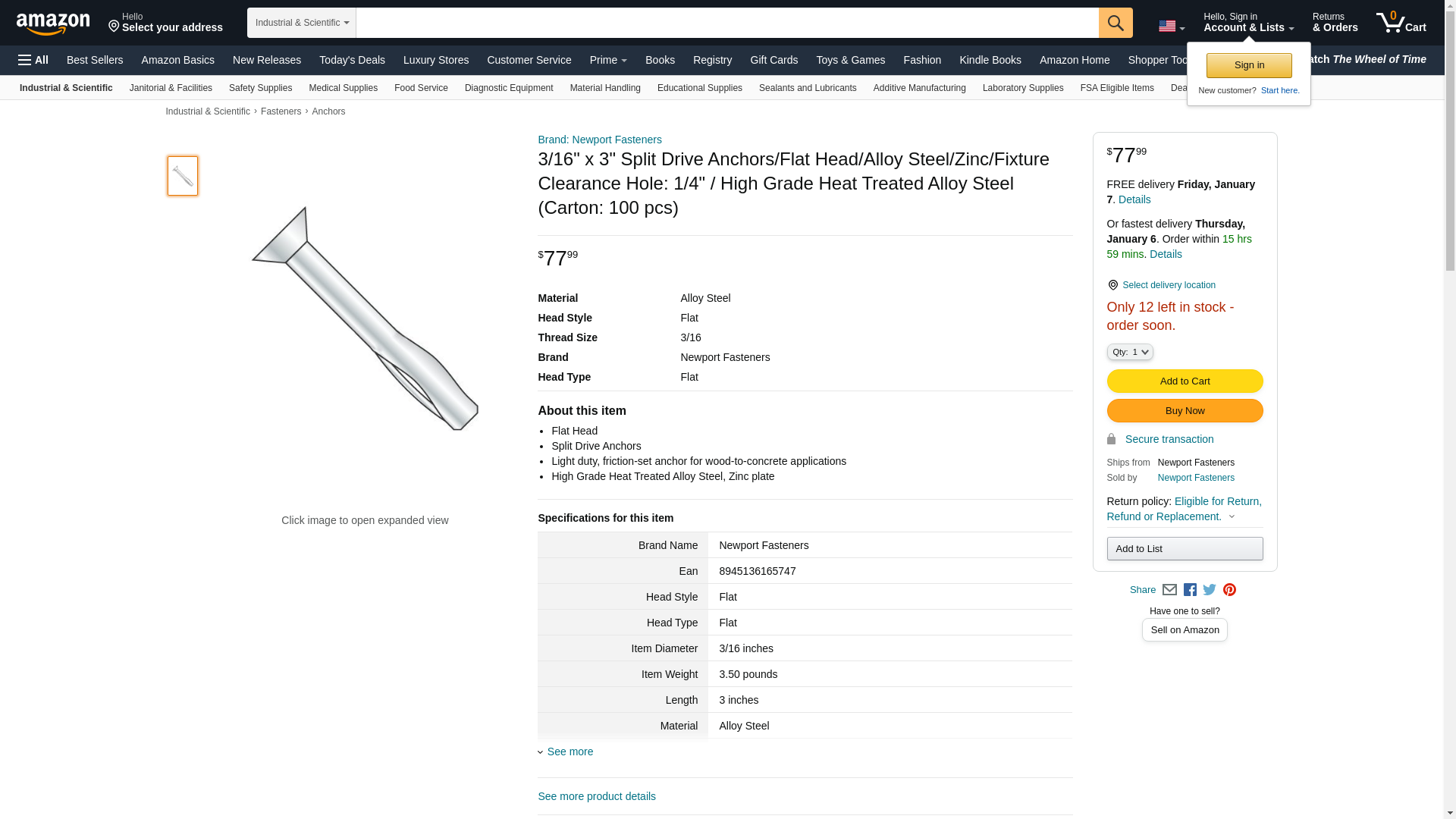1456x819 pixels.
Task: Open the All hamburger menu
Action: pos(33,60)
